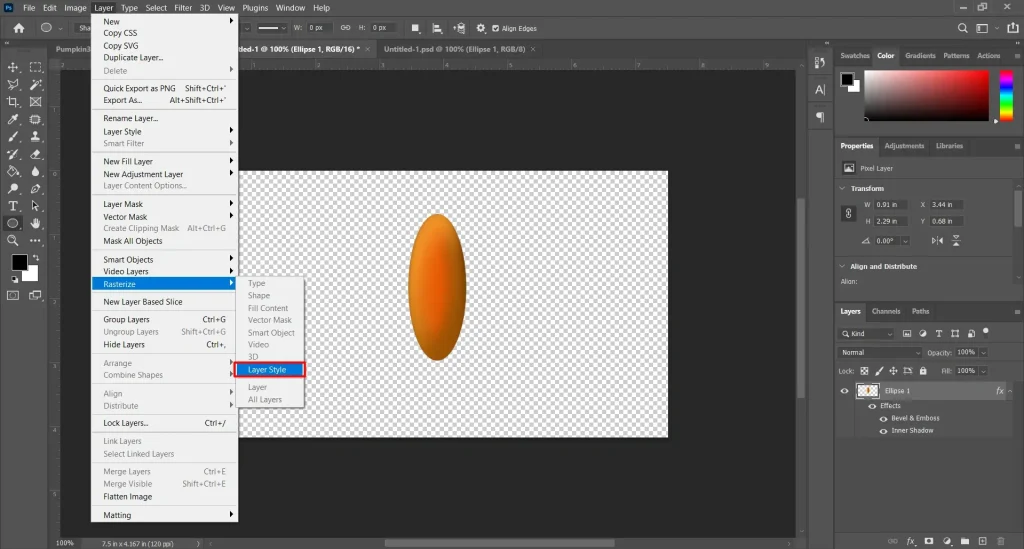Viewport: 1024px width, 549px height.
Task: Select the Brush tool
Action: point(12,136)
